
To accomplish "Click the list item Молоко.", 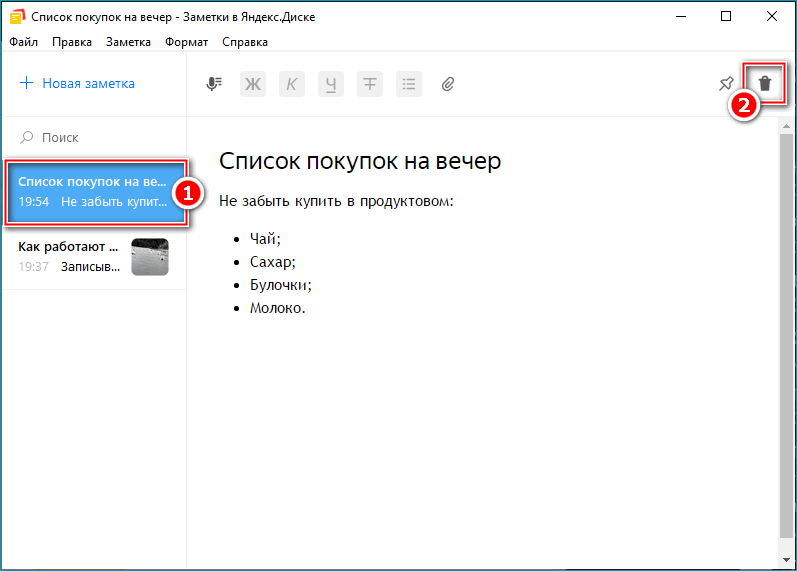I will tap(278, 308).
